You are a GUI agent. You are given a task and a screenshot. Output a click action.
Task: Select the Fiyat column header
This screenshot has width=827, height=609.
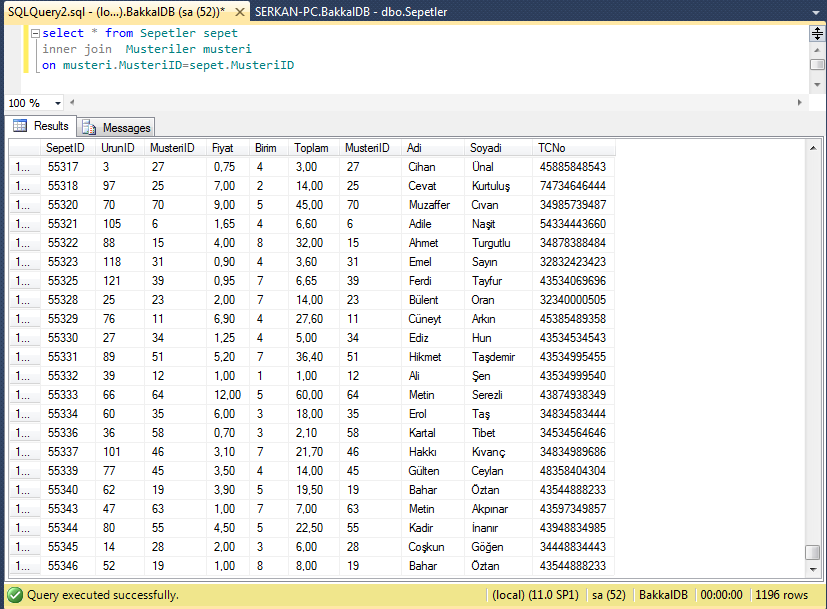click(228, 148)
